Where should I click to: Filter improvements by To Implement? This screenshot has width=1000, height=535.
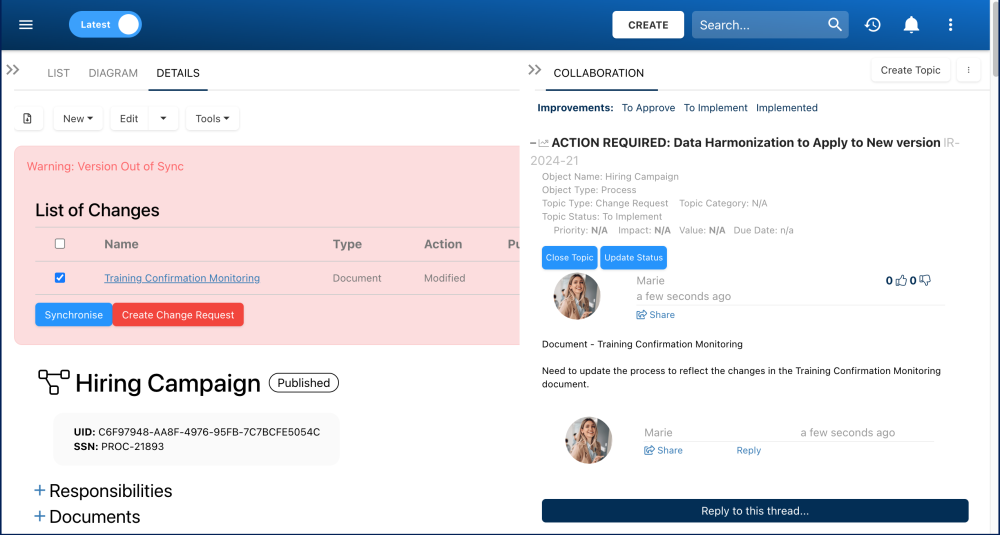click(x=716, y=108)
